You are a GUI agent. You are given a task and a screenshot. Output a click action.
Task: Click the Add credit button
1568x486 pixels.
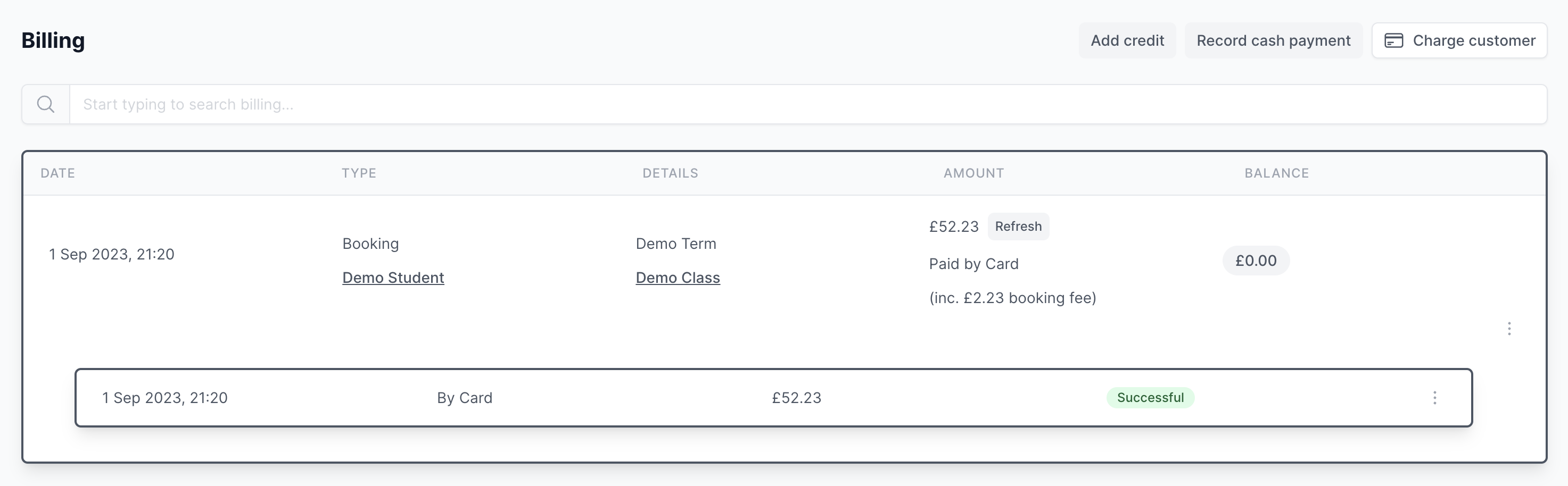[1127, 40]
